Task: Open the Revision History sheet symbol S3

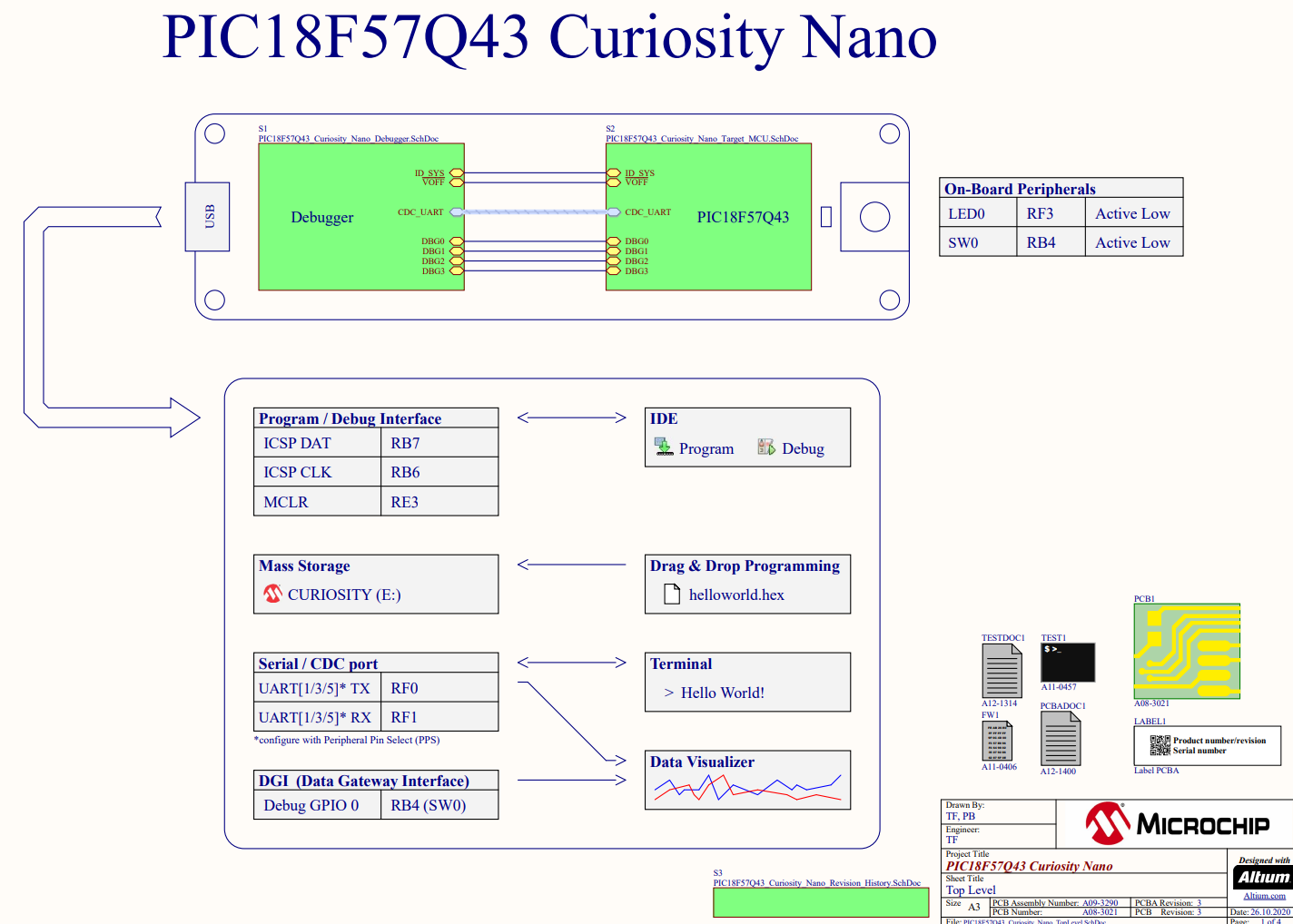Action: click(820, 902)
